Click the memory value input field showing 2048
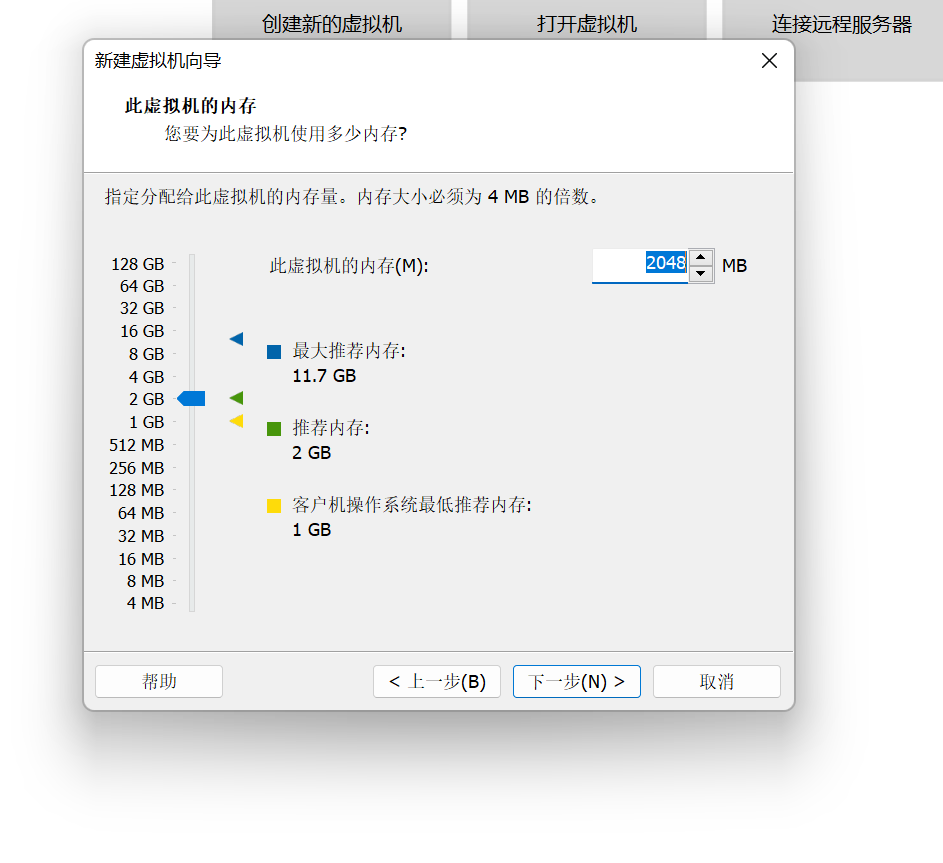This screenshot has width=943, height=863. tap(640, 265)
